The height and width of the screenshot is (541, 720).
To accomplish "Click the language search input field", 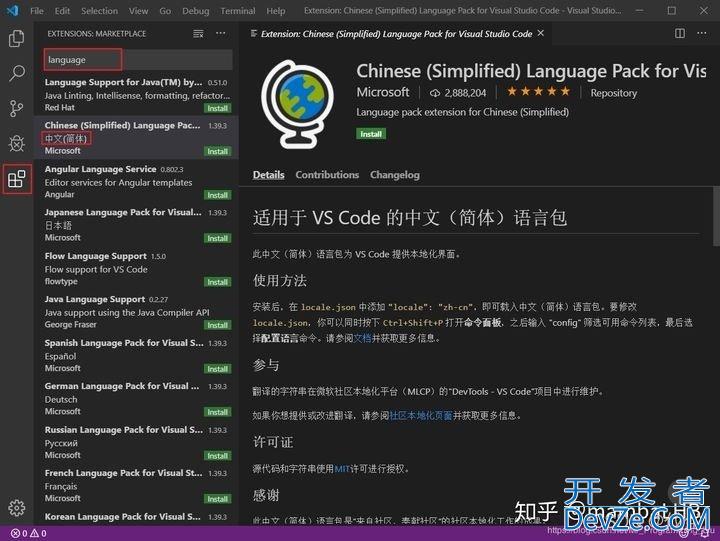I will click(138, 60).
